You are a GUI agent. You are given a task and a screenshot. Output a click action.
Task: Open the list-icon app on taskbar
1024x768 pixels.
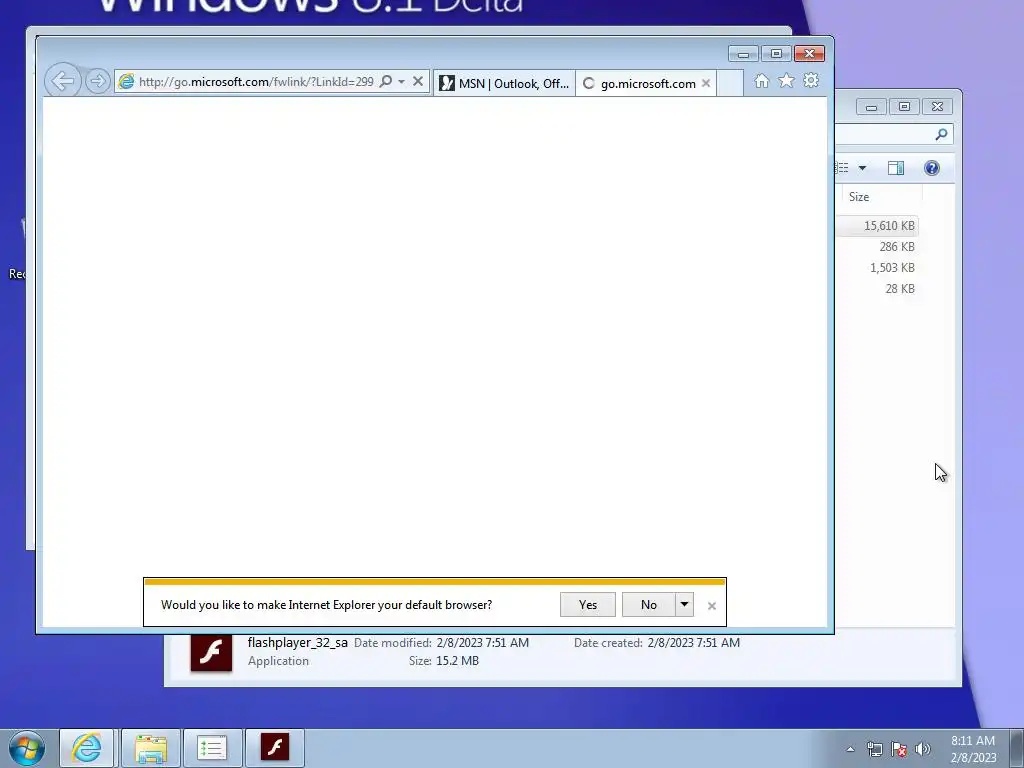pos(212,748)
